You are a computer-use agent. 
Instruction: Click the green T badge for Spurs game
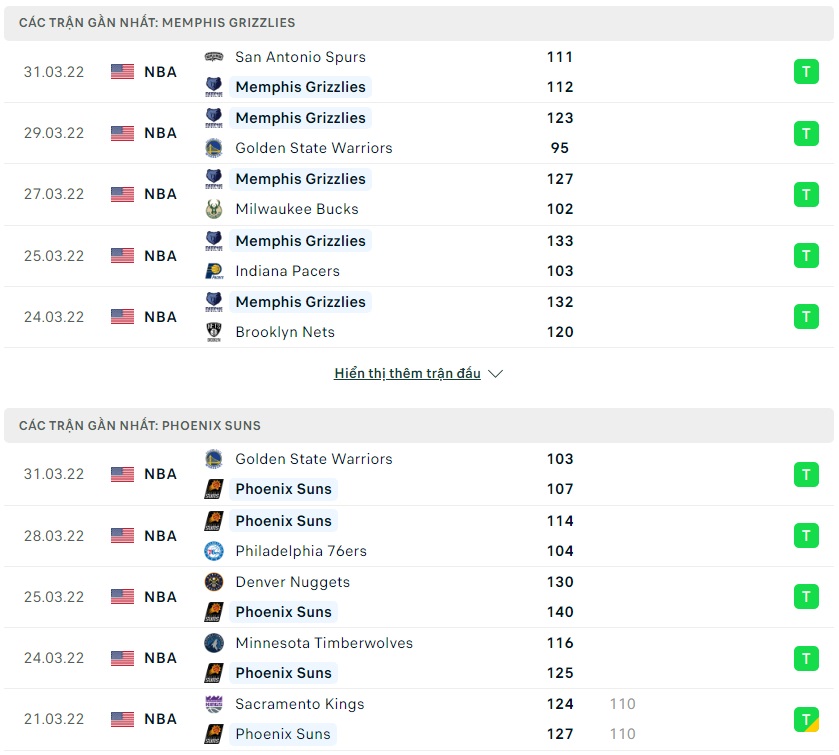click(805, 72)
